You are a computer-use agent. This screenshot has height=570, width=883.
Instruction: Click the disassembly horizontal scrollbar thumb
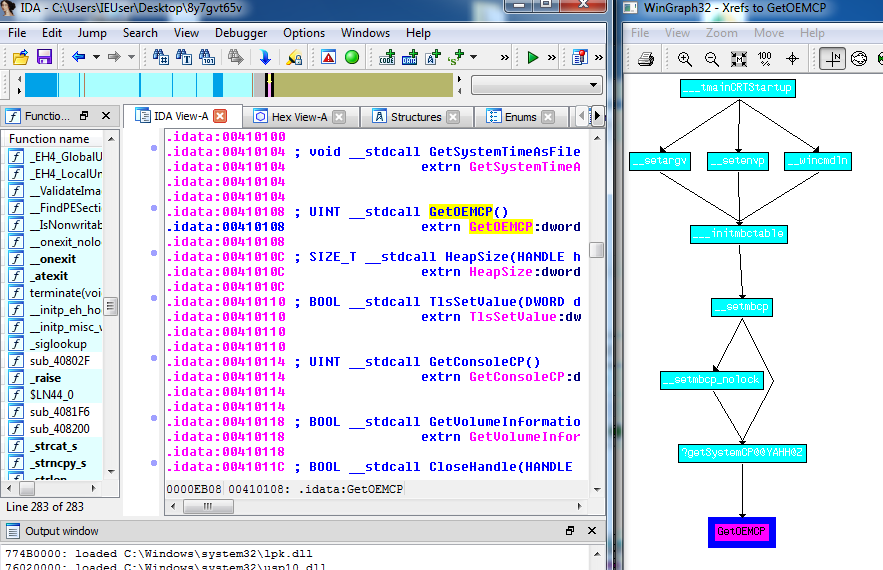click(208, 506)
